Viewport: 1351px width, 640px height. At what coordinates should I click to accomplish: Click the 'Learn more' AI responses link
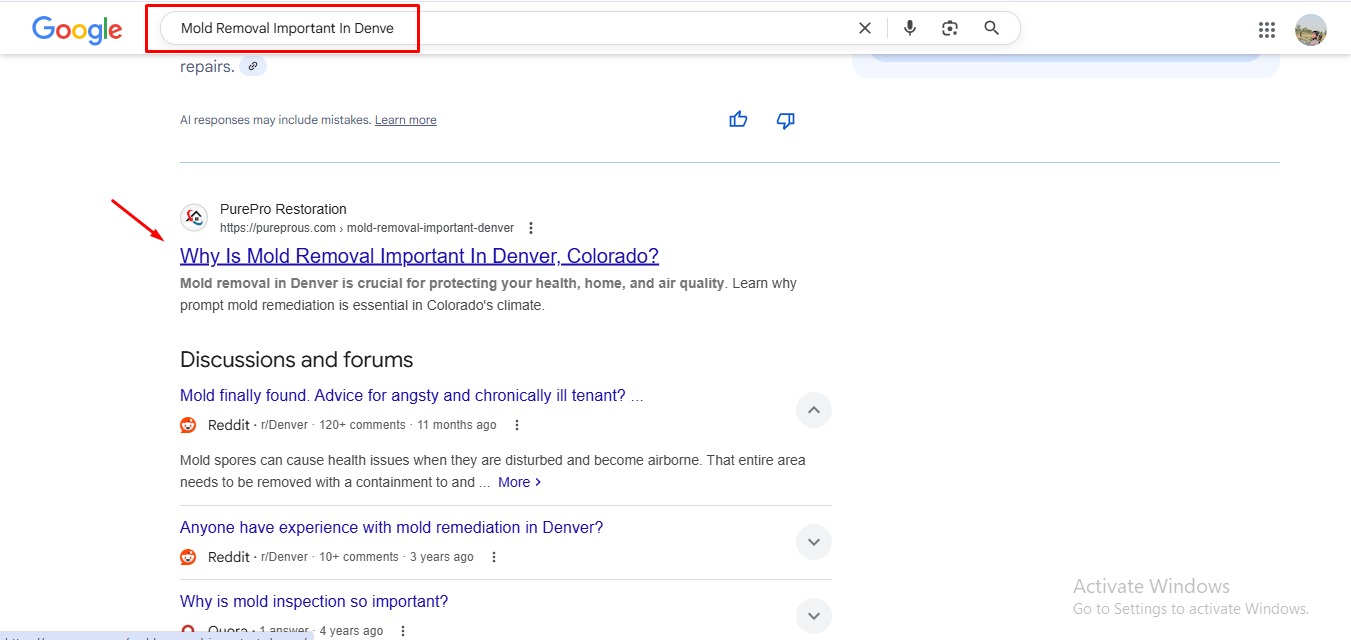click(405, 120)
